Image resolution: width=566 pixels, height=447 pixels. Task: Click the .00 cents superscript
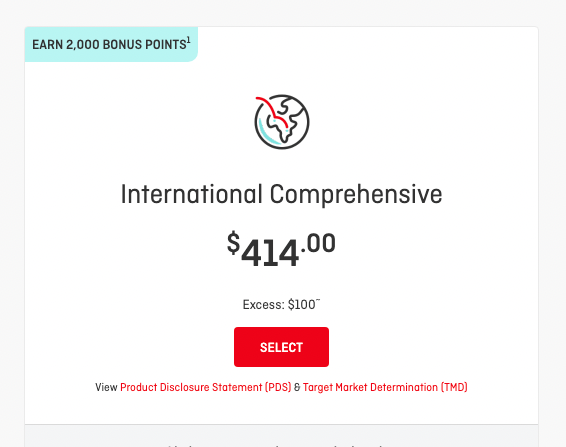click(318, 243)
